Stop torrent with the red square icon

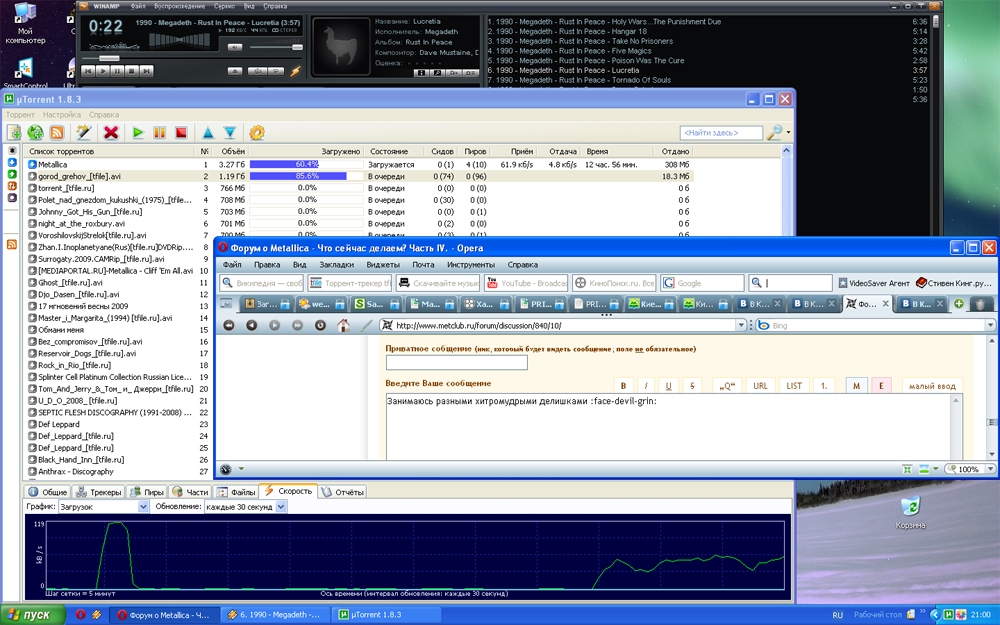181,132
